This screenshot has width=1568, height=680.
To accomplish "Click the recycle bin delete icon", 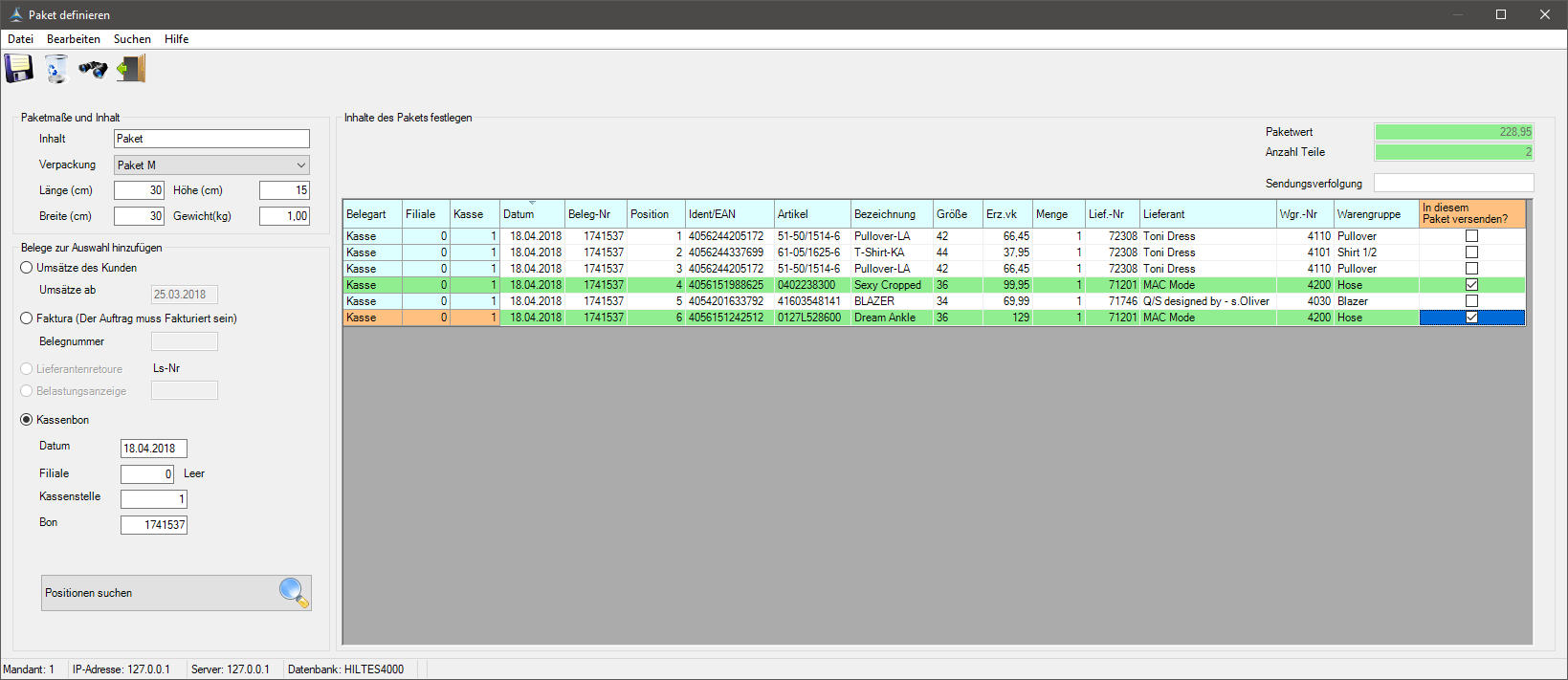I will (56, 69).
